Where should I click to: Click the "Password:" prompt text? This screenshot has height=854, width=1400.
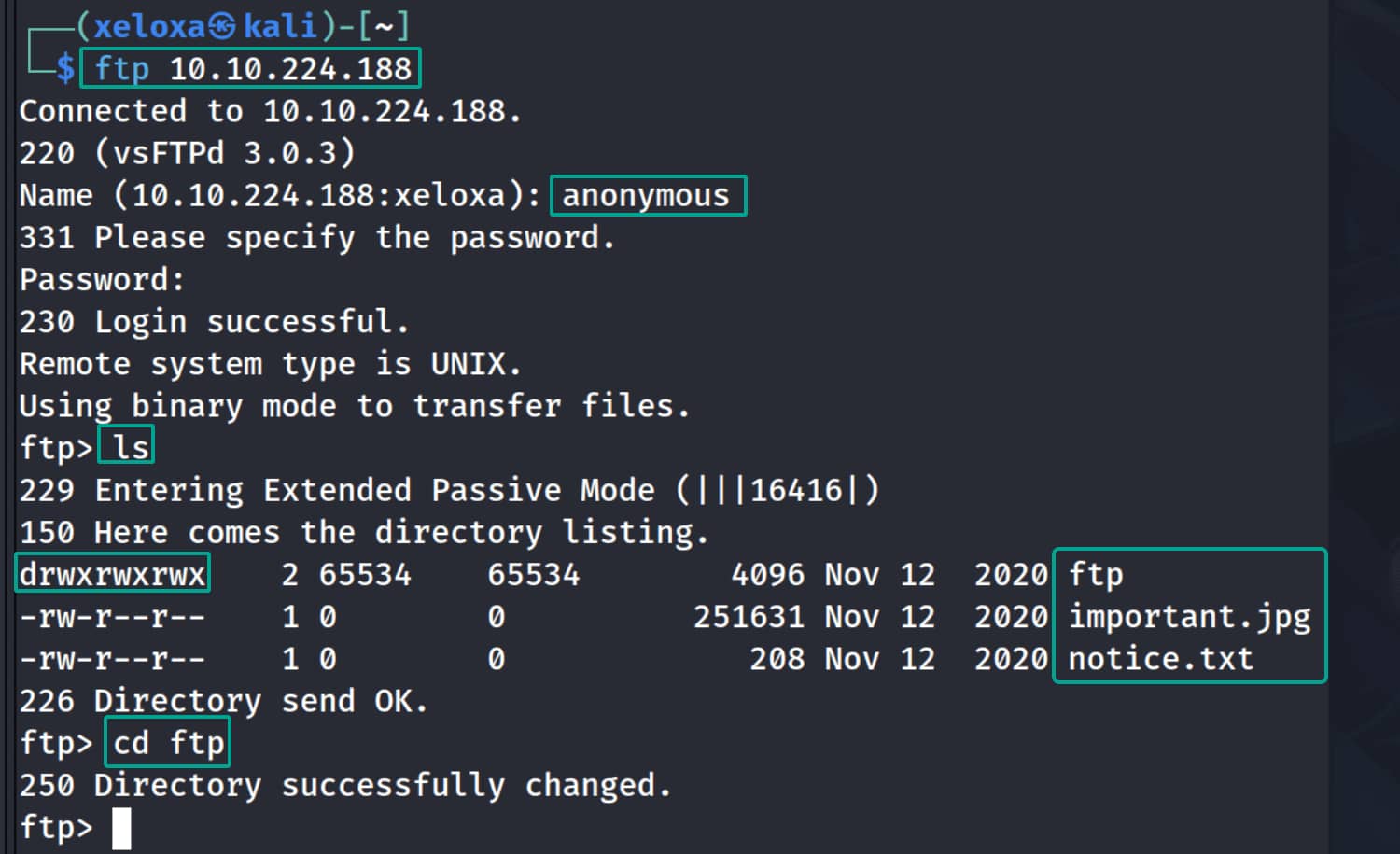(103, 280)
